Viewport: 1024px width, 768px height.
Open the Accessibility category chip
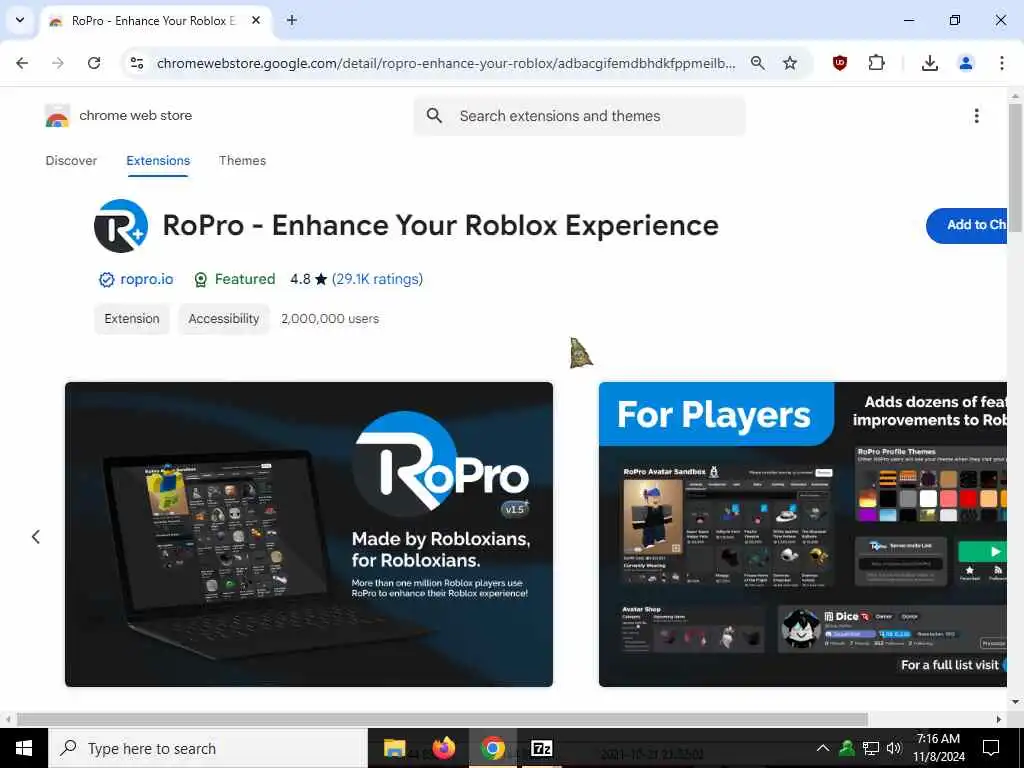tap(224, 319)
